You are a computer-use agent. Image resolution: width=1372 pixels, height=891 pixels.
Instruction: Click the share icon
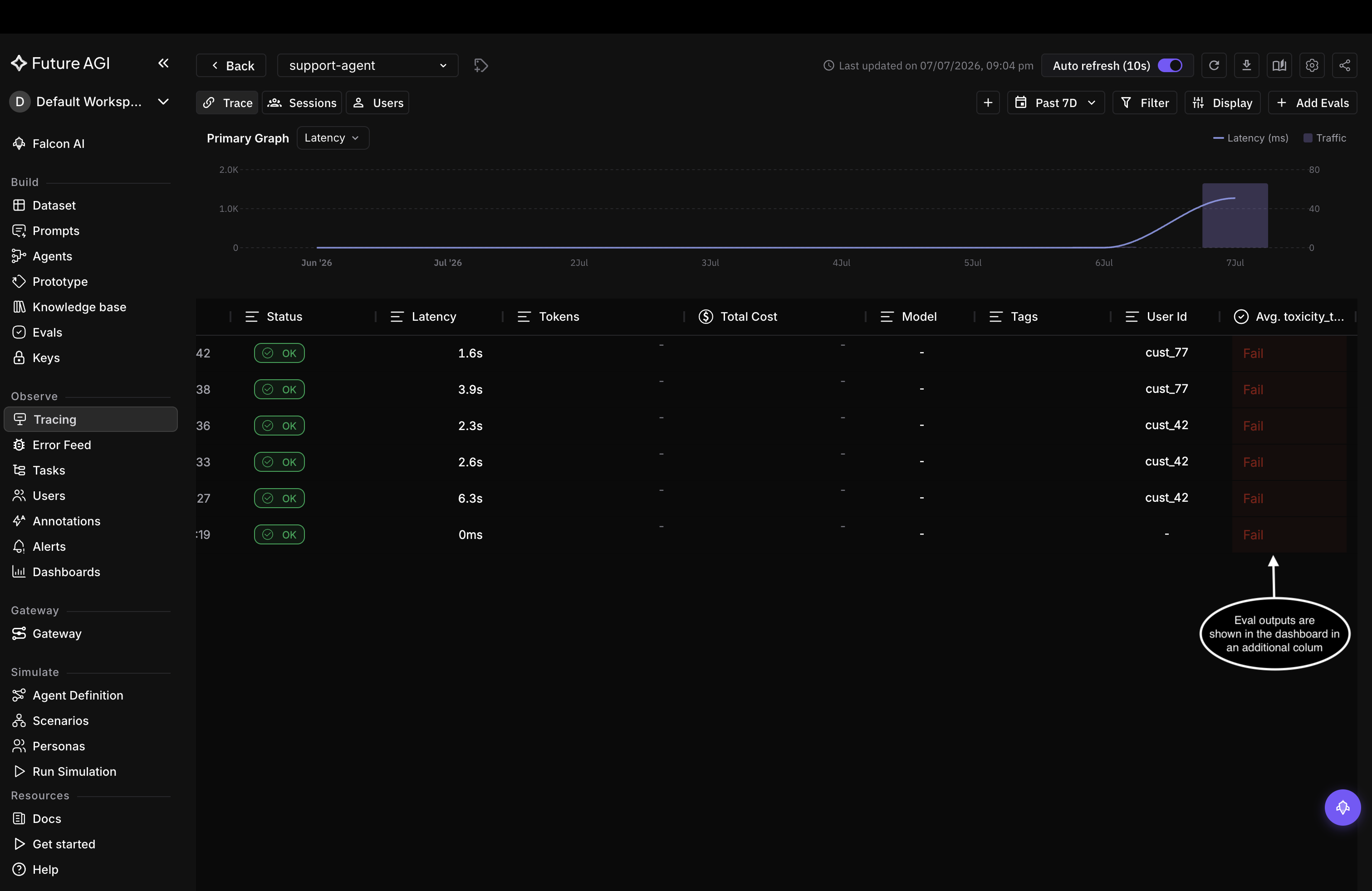coord(1345,66)
